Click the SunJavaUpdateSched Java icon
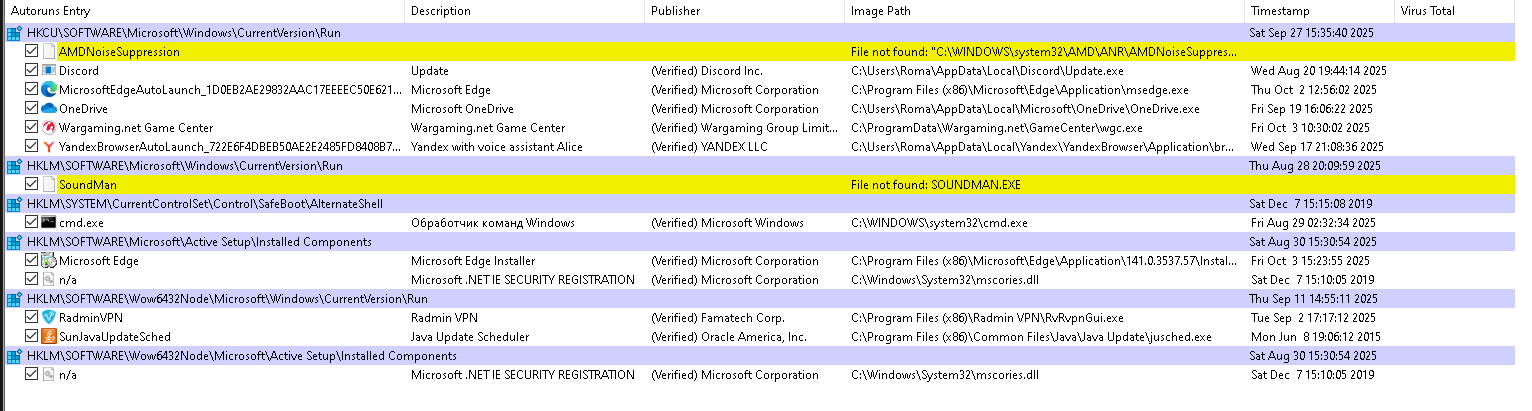The height and width of the screenshot is (411, 1532). (49, 337)
